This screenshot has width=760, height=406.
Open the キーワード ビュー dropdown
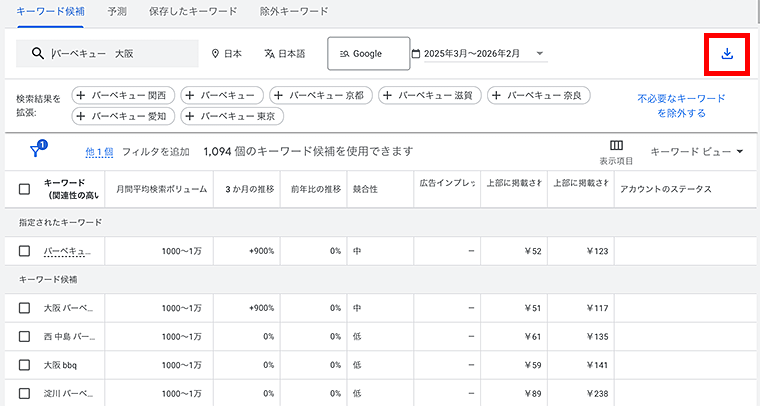[x=697, y=152]
